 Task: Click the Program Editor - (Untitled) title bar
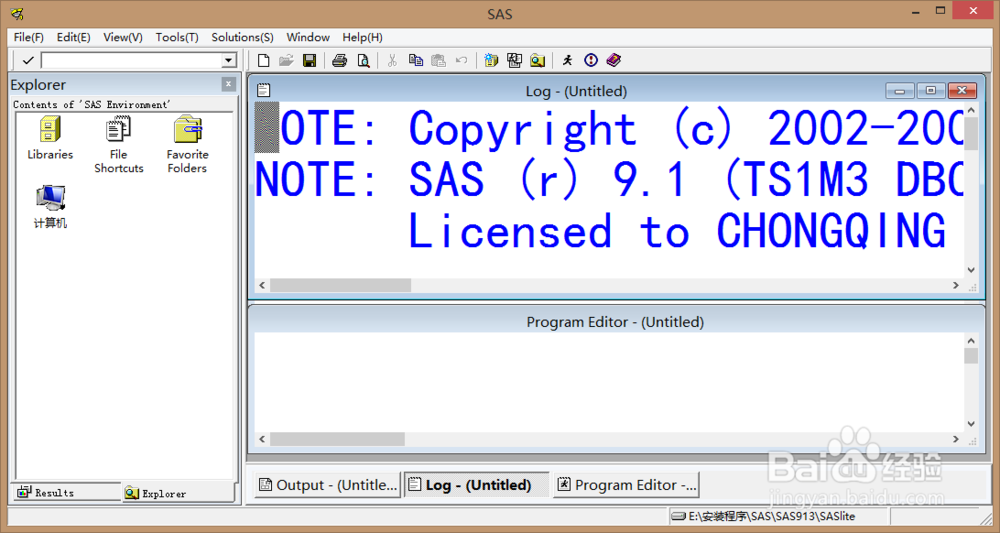(615, 322)
